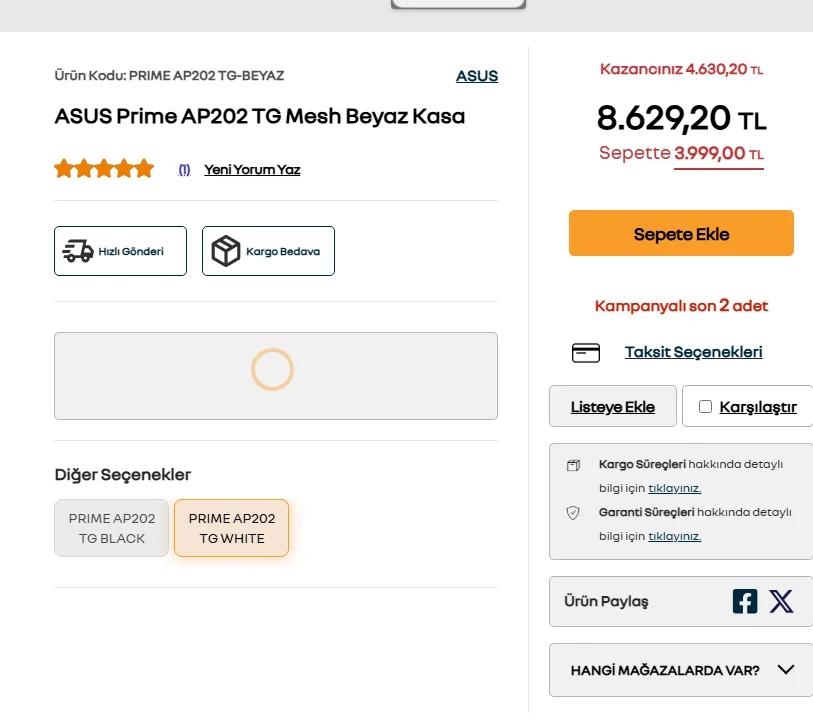Click the warranty shield icon
Viewport: 813px width, 723px height.
pos(573,513)
